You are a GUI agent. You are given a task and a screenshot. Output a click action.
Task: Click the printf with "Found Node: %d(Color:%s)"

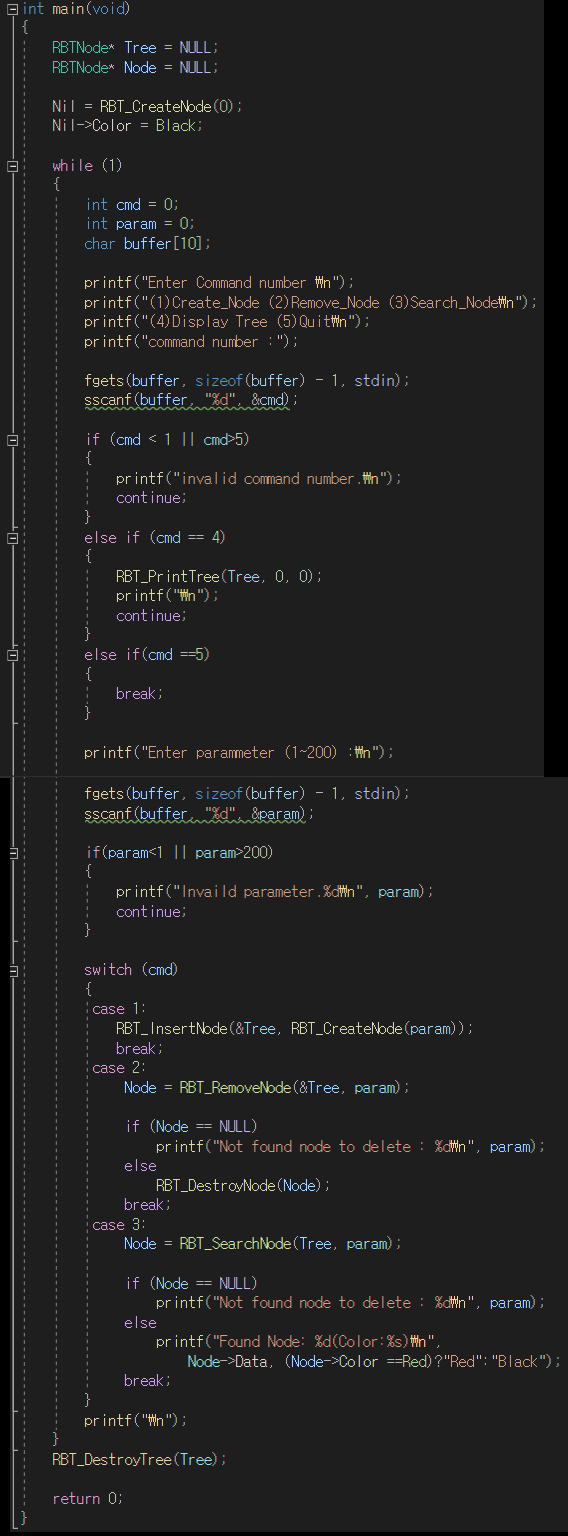pyautogui.click(x=298, y=1342)
